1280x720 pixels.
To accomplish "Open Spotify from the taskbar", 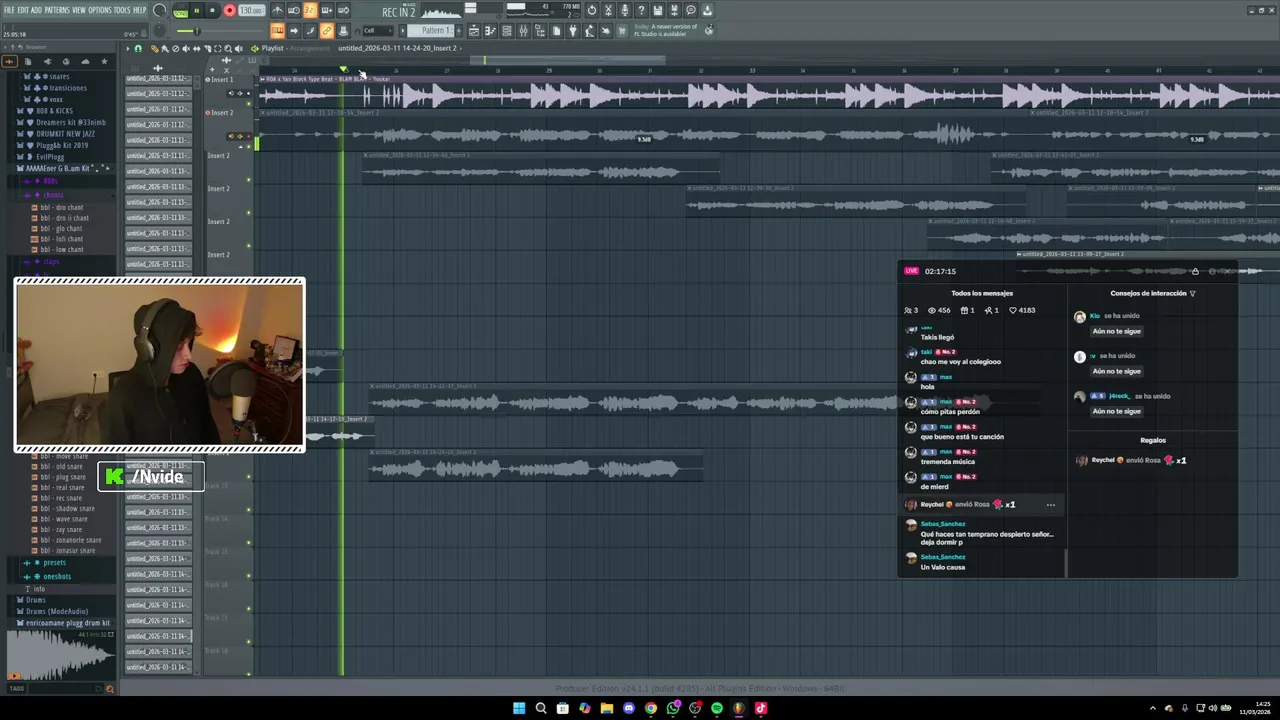I will [717, 708].
